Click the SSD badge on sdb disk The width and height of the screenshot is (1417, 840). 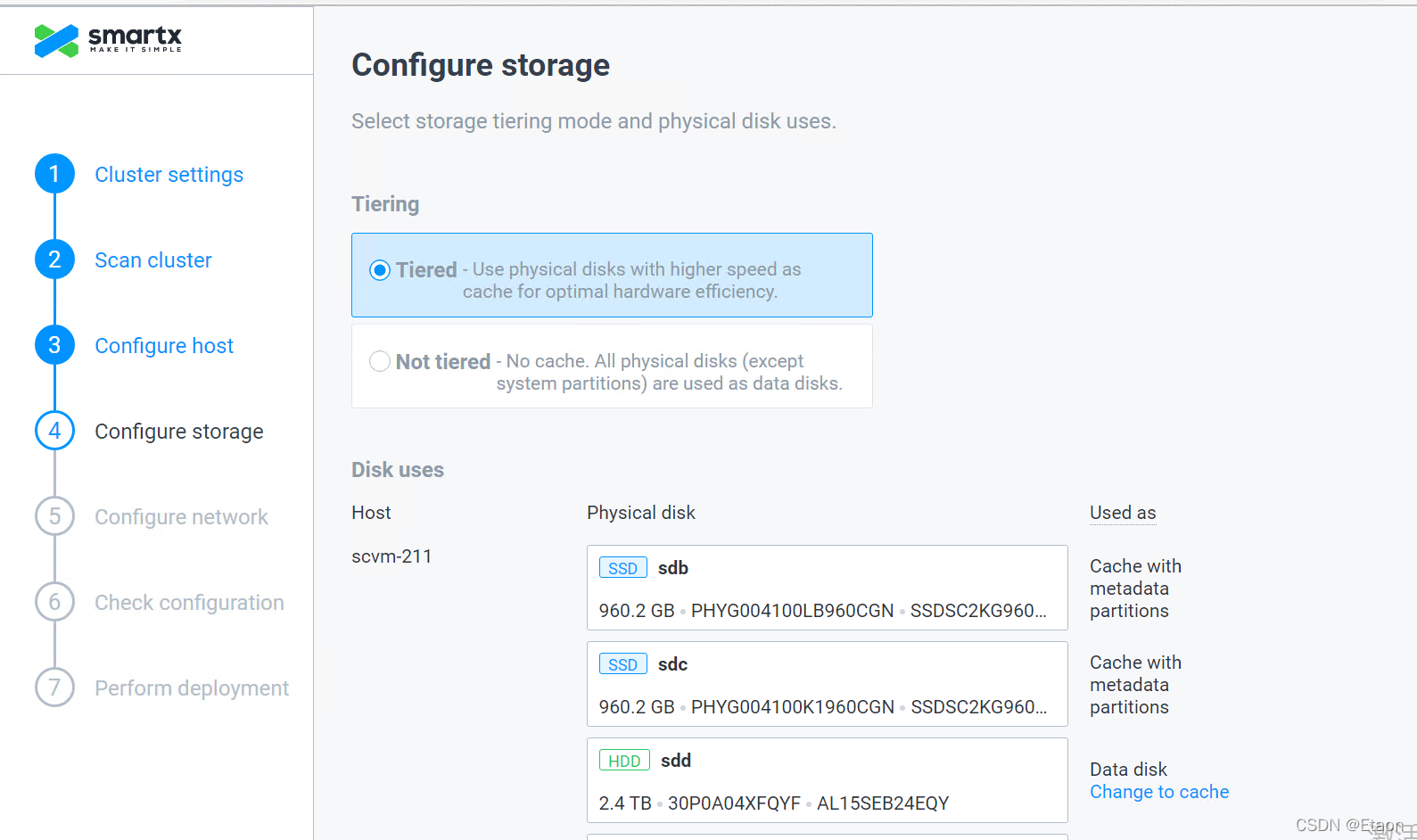tap(622, 568)
